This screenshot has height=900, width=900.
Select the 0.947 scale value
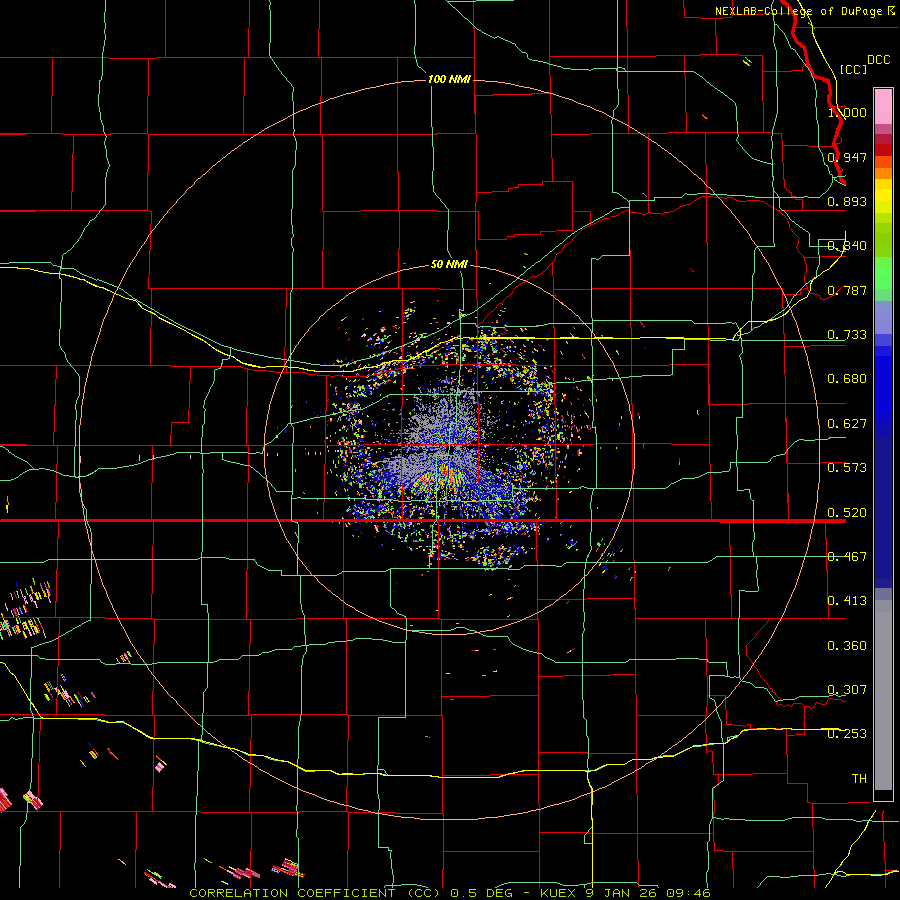click(x=847, y=157)
